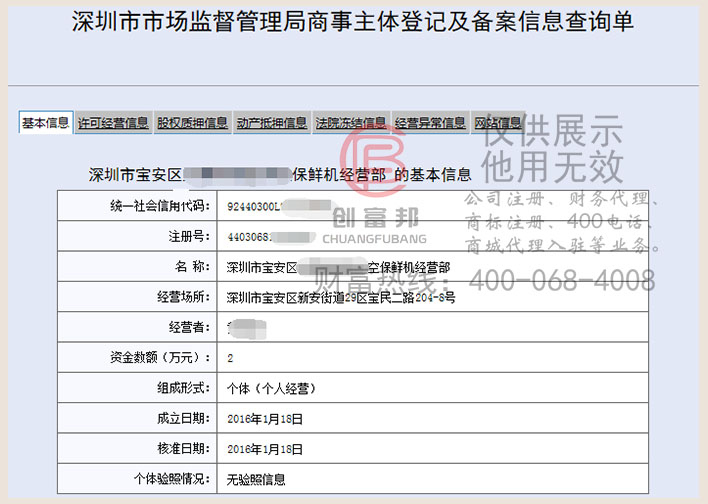
Task: Open the 动产抵押信息 tab
Action: click(272, 122)
